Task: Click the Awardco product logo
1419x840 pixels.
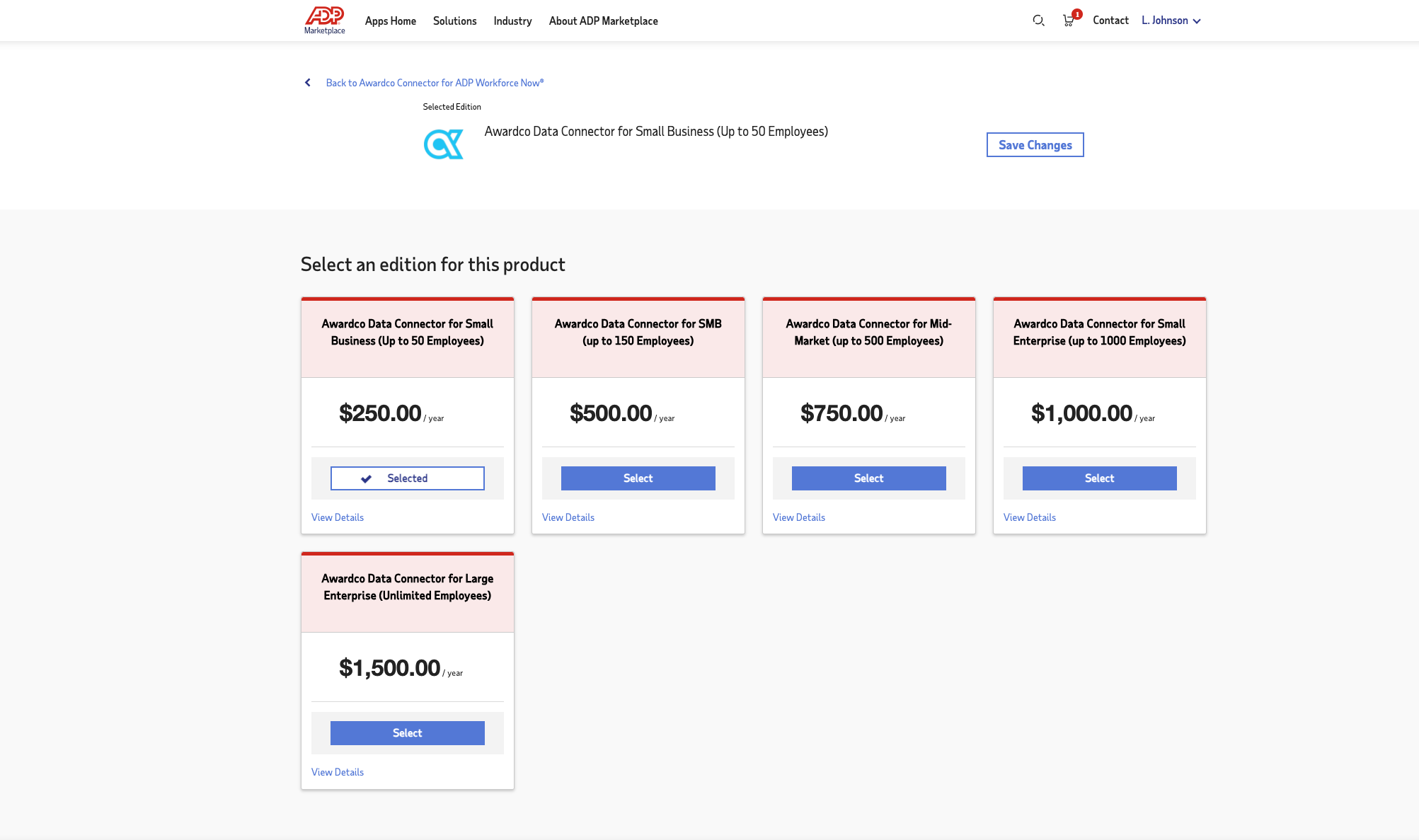Action: pos(443,144)
